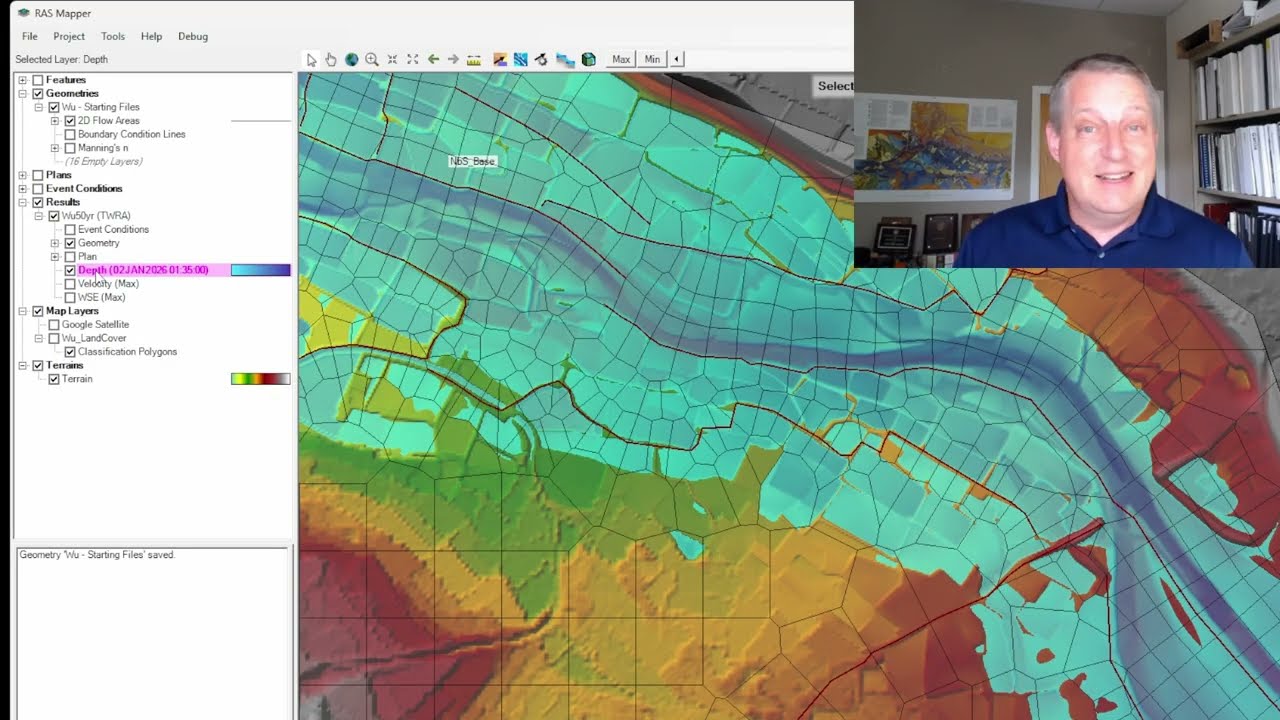Click the blue particle tracing icon
Screen dimensions: 1280x720
click(x=520, y=60)
